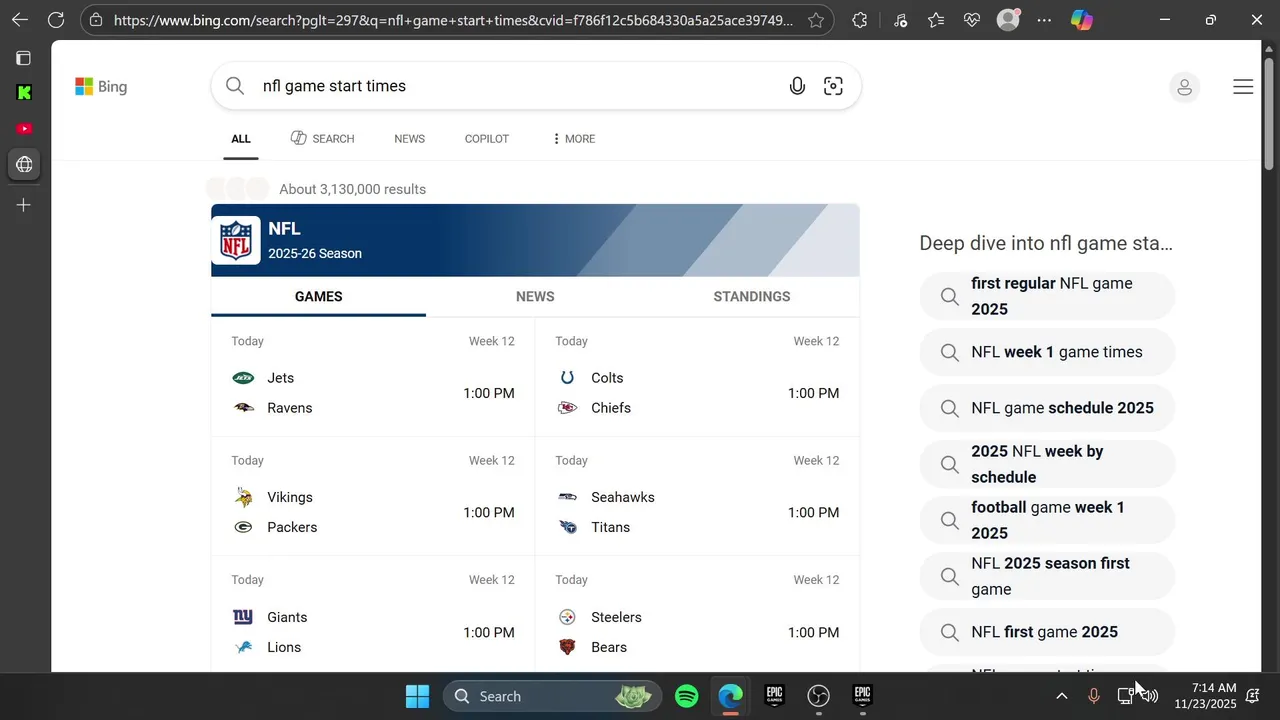The height and width of the screenshot is (720, 1280).
Task: Search NFL week 1 game times suggestion
Action: coord(1047,352)
